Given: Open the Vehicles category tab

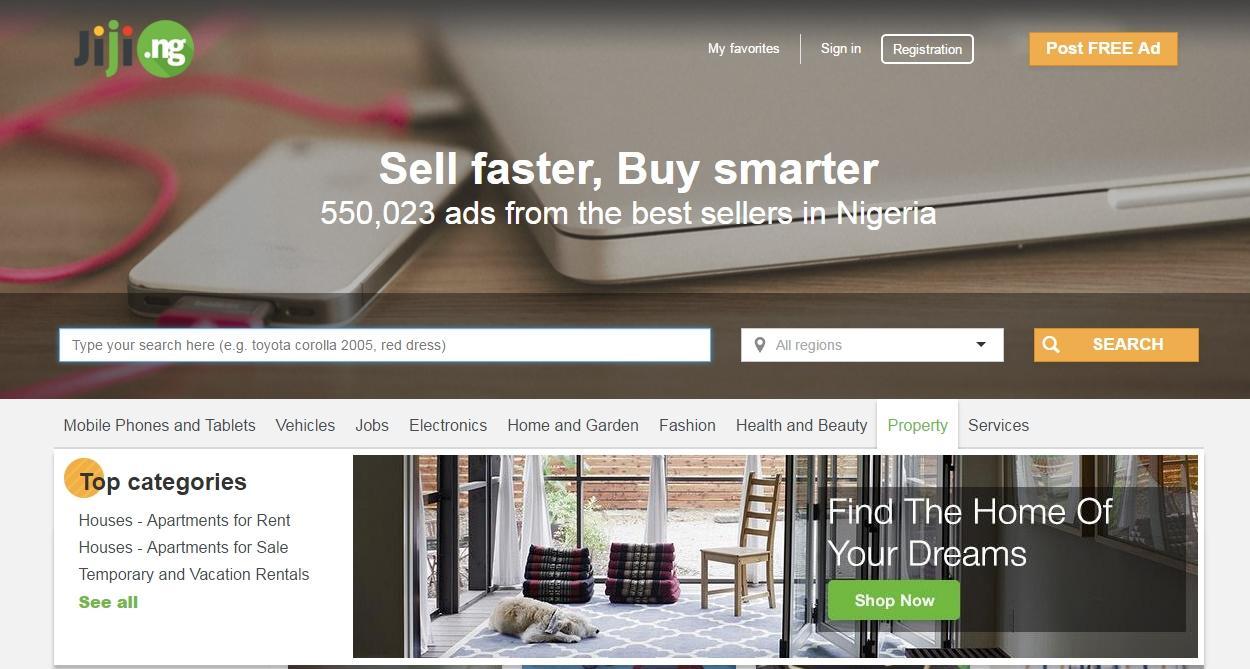Looking at the screenshot, I should pyautogui.click(x=305, y=425).
